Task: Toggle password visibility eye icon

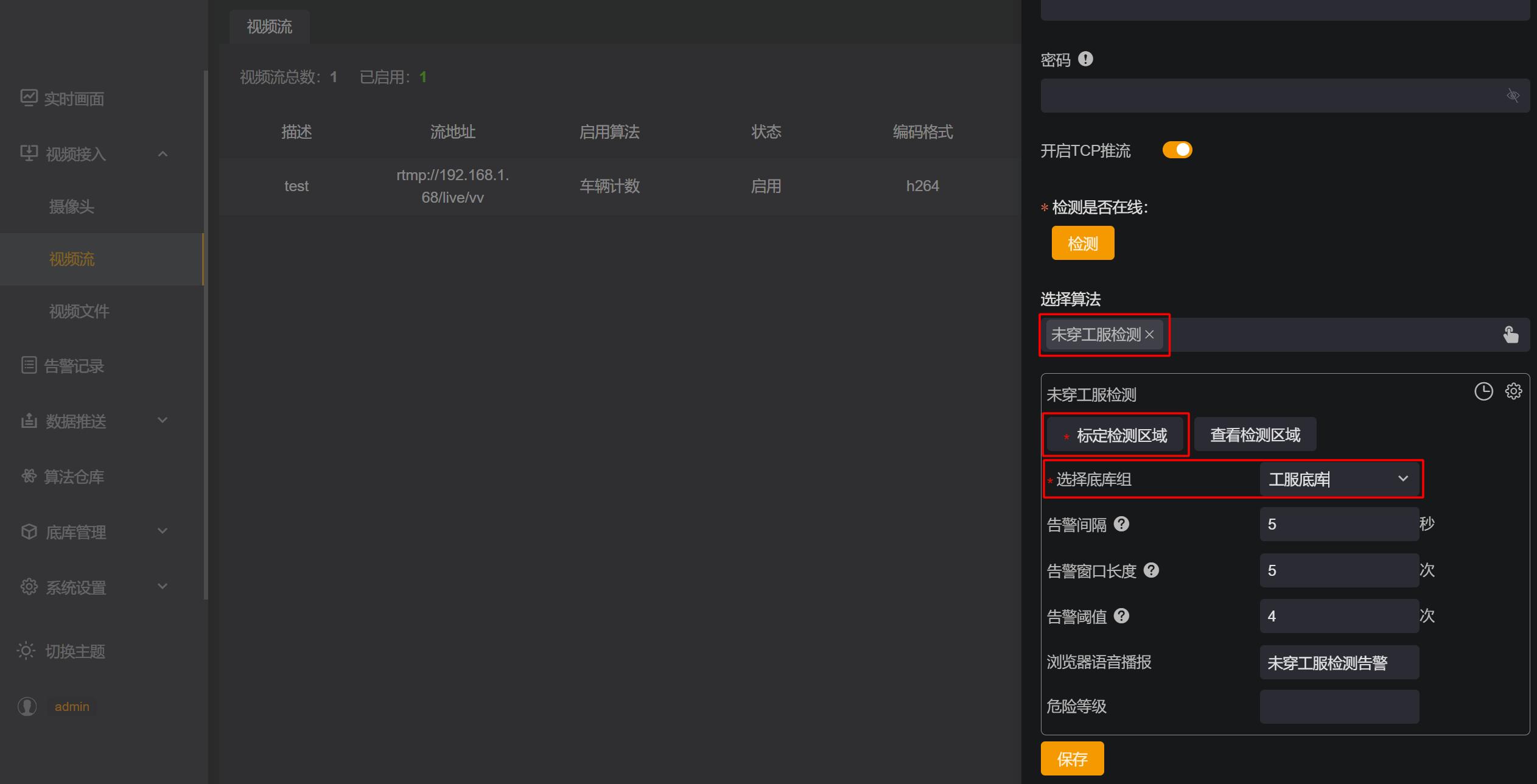Action: (1513, 96)
